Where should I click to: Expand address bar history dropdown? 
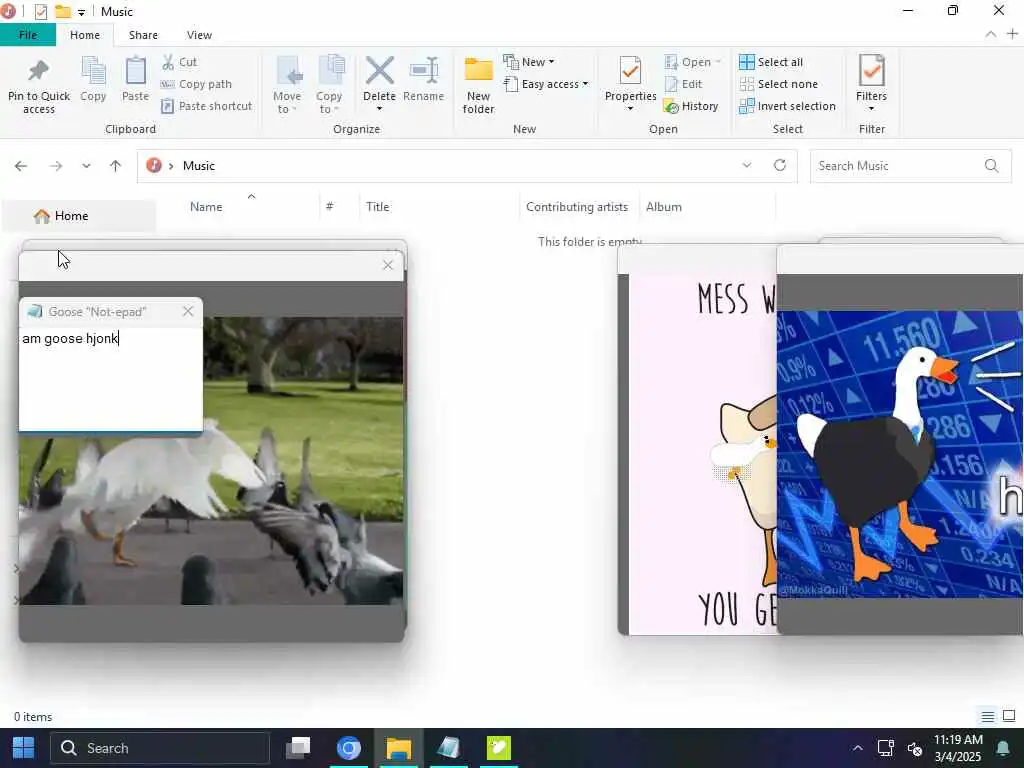click(746, 165)
